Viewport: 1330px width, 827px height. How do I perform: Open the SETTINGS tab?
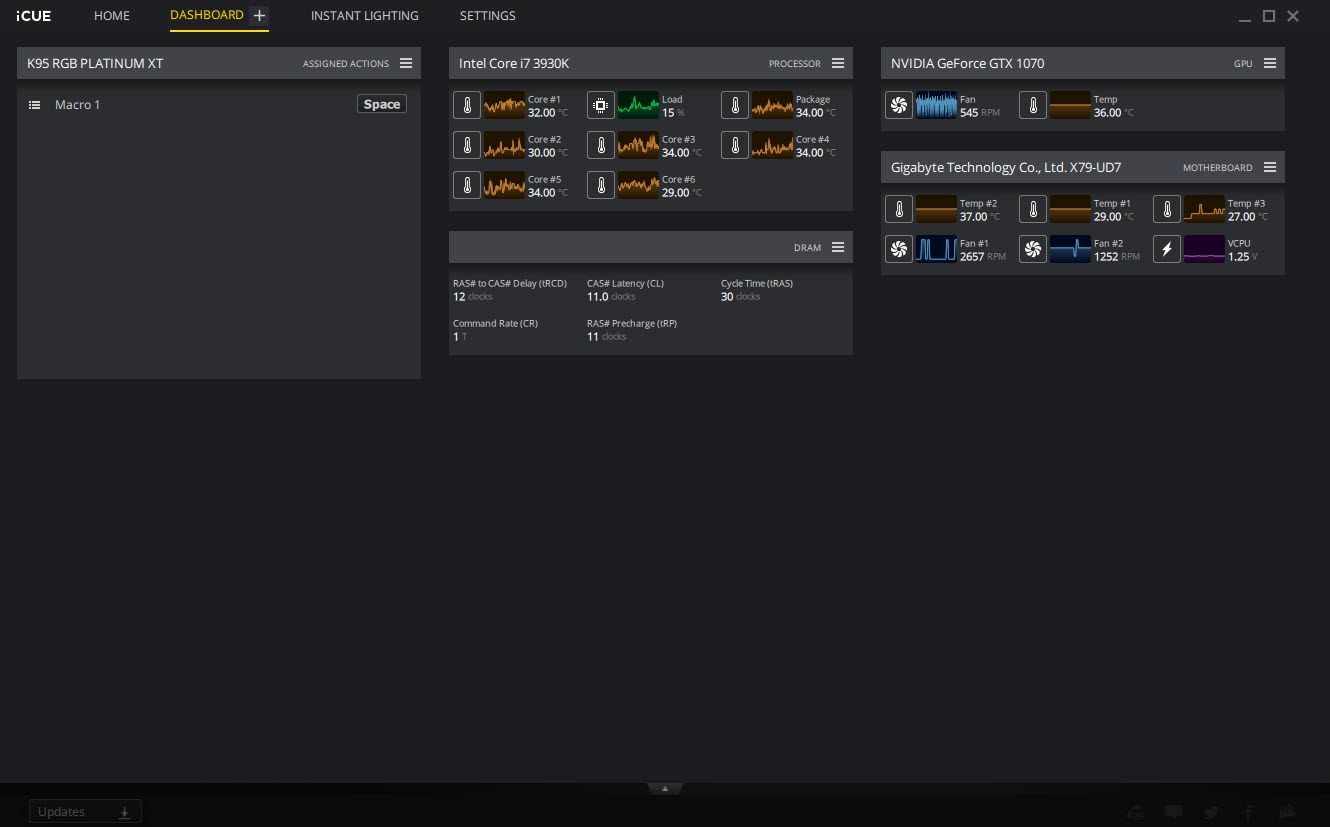(488, 16)
